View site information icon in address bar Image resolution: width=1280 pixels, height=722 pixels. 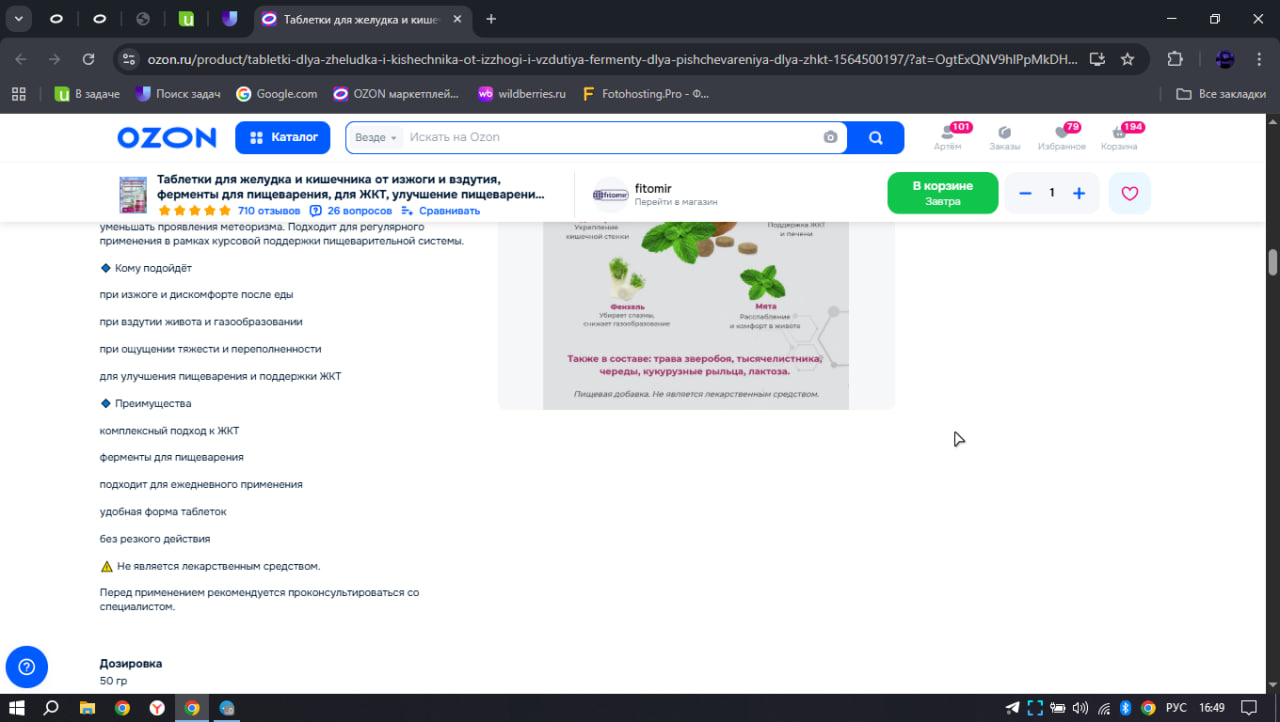(129, 59)
